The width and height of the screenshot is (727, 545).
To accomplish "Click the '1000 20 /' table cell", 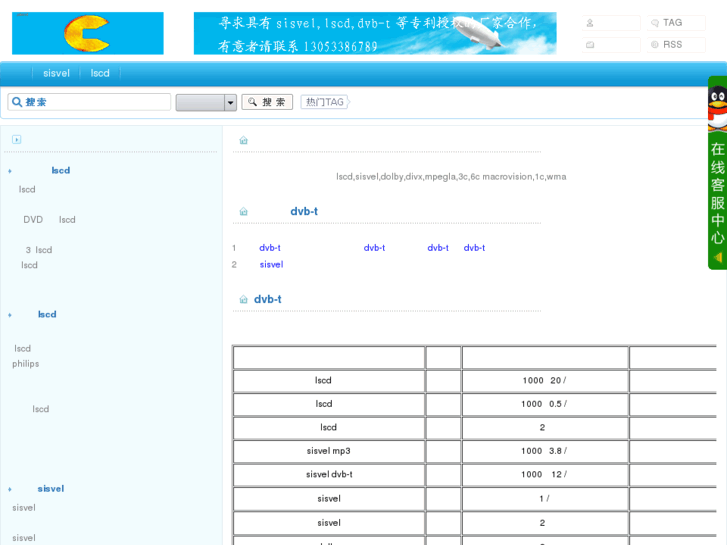I will click(545, 380).
